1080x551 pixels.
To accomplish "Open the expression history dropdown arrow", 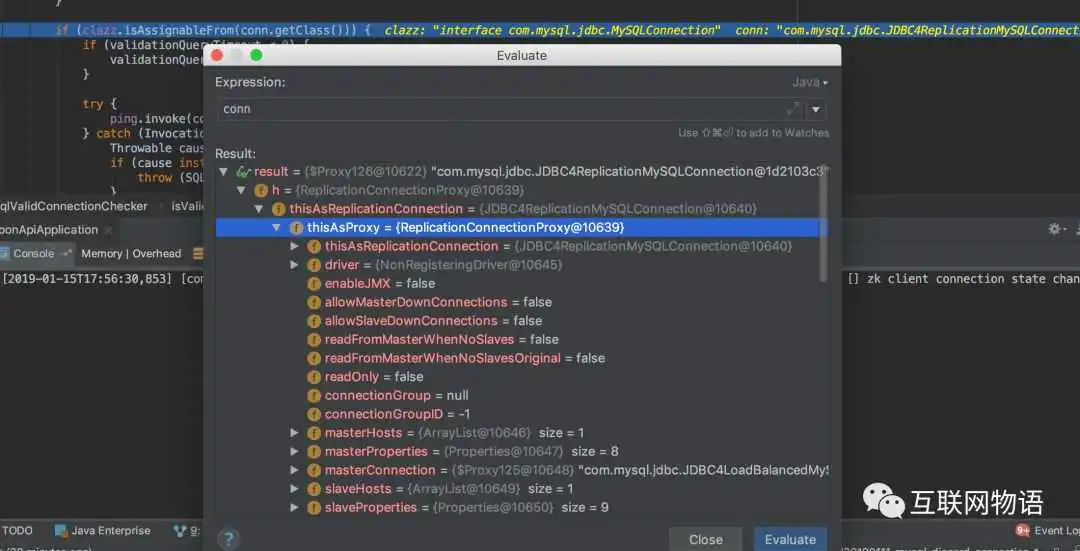I will pyautogui.click(x=816, y=109).
